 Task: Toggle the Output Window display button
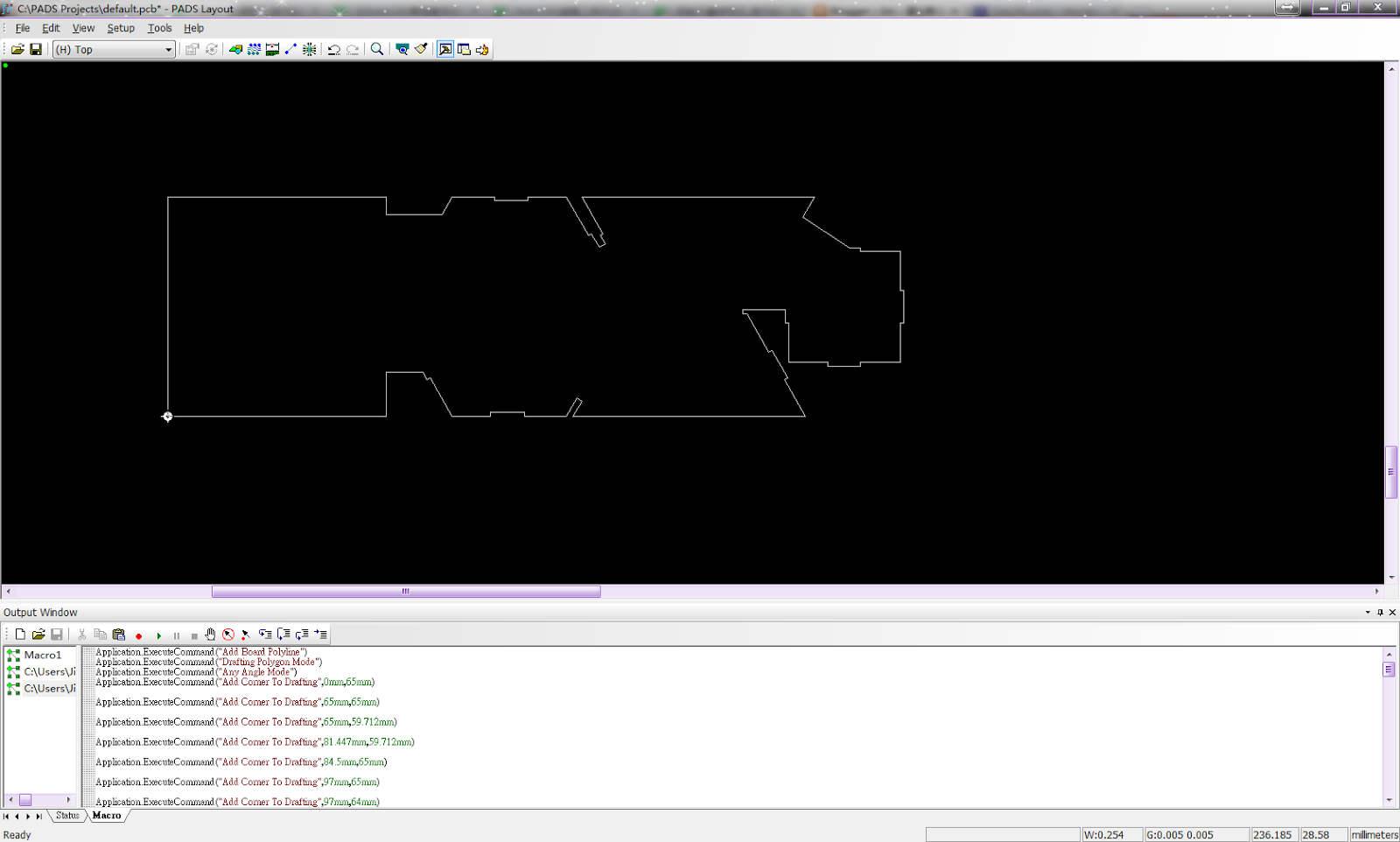pyautogui.click(x=445, y=50)
